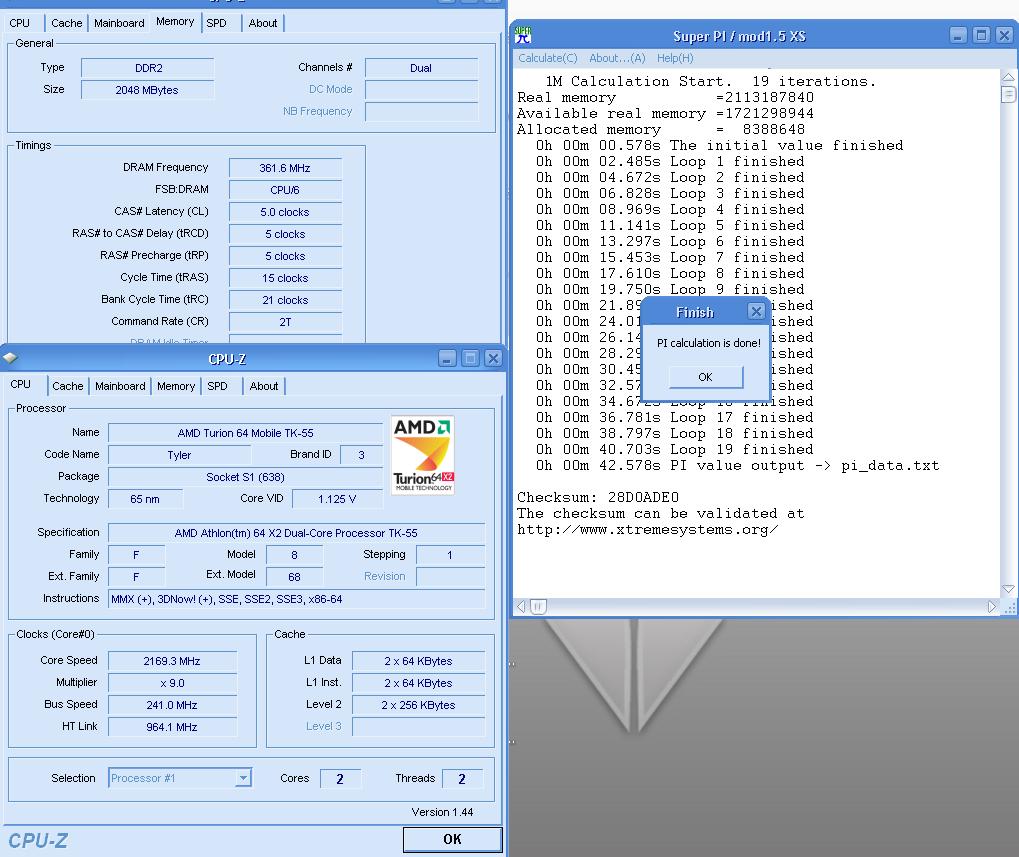Click the Version 1.44 label
The height and width of the screenshot is (857, 1019).
[442, 812]
